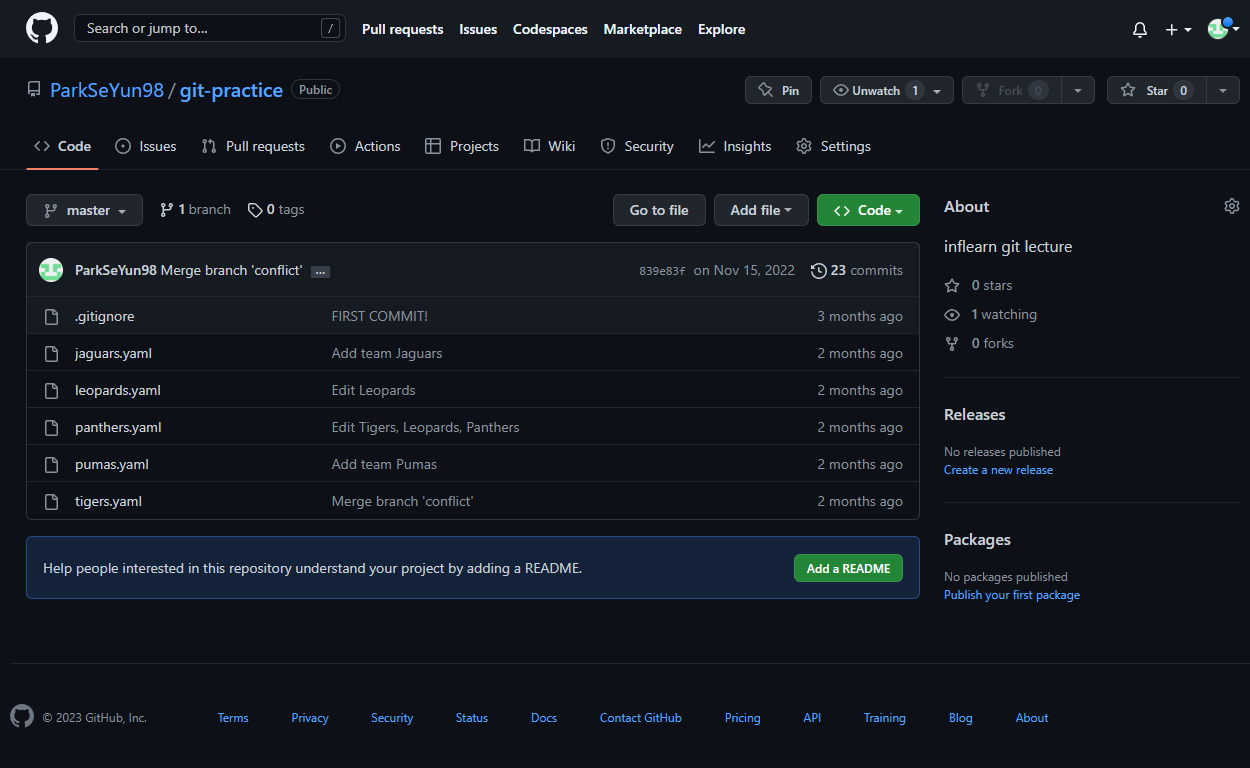The width and height of the screenshot is (1250, 768).
Task: Pin this repository
Action: coord(778,90)
